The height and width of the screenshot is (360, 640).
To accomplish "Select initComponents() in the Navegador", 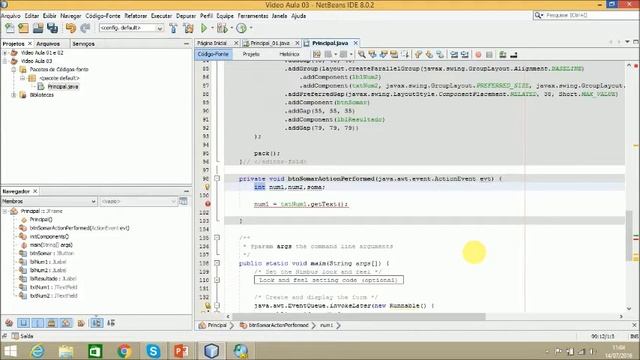I will point(49,237).
